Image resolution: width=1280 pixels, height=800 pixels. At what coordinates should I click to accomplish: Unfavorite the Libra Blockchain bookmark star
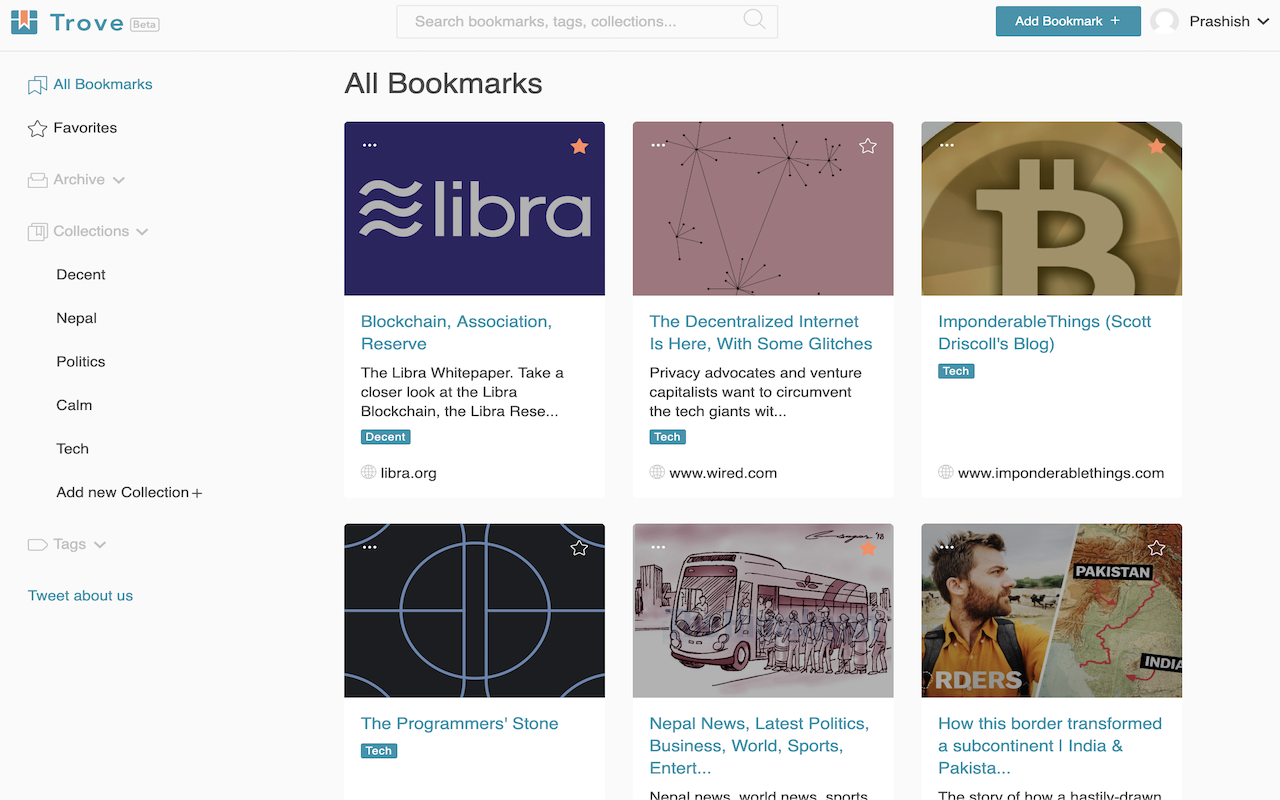(x=579, y=146)
